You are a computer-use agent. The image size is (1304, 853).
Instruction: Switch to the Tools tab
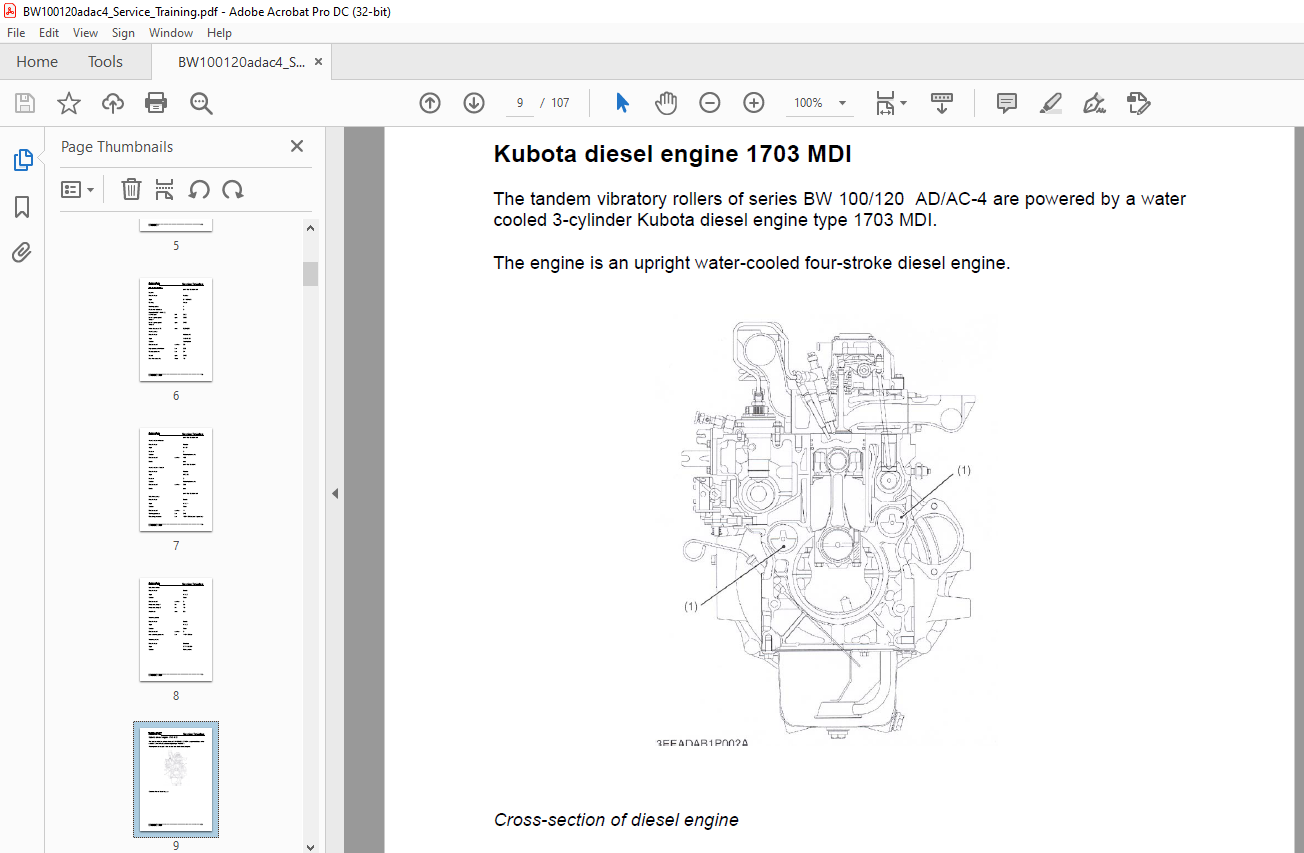105,62
